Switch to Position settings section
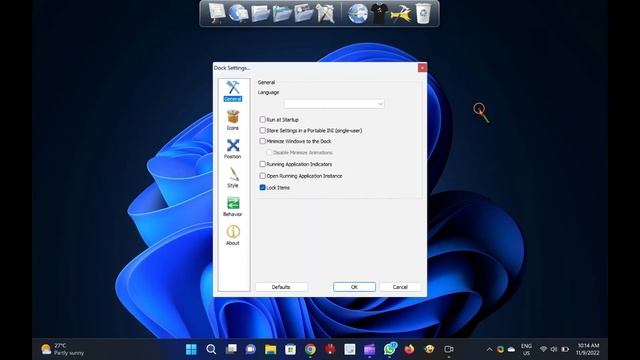This screenshot has height=360, width=640. point(233,149)
